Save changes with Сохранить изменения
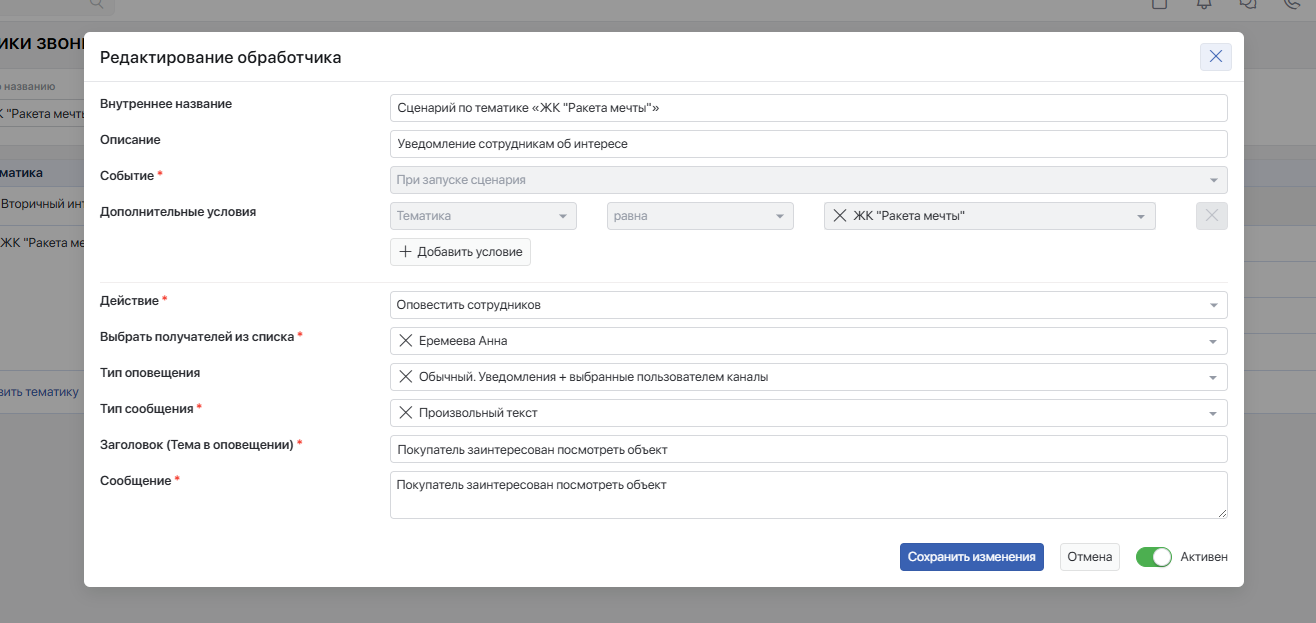1316x623 pixels. click(x=972, y=557)
